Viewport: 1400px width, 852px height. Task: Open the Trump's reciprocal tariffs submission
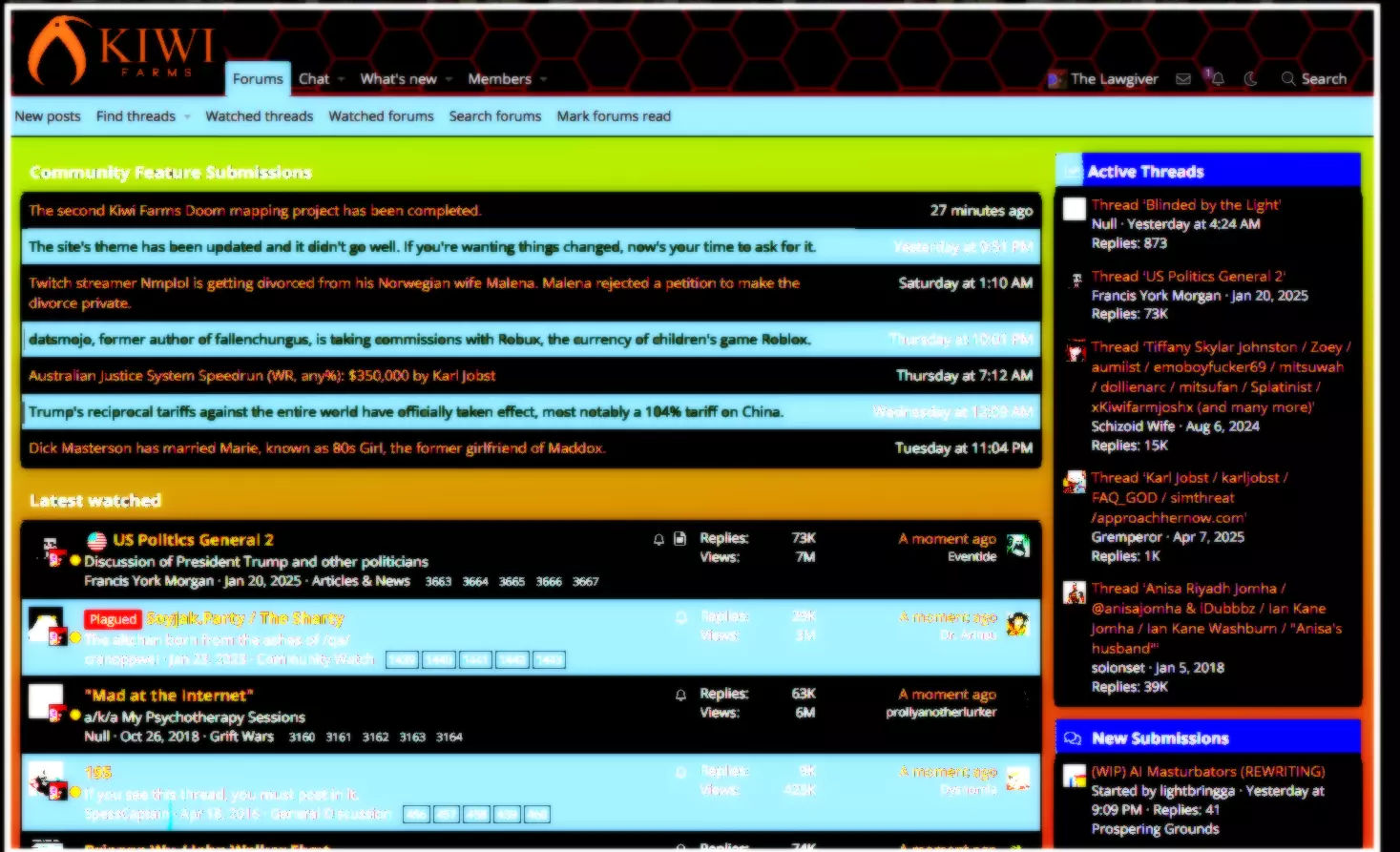[x=406, y=412]
